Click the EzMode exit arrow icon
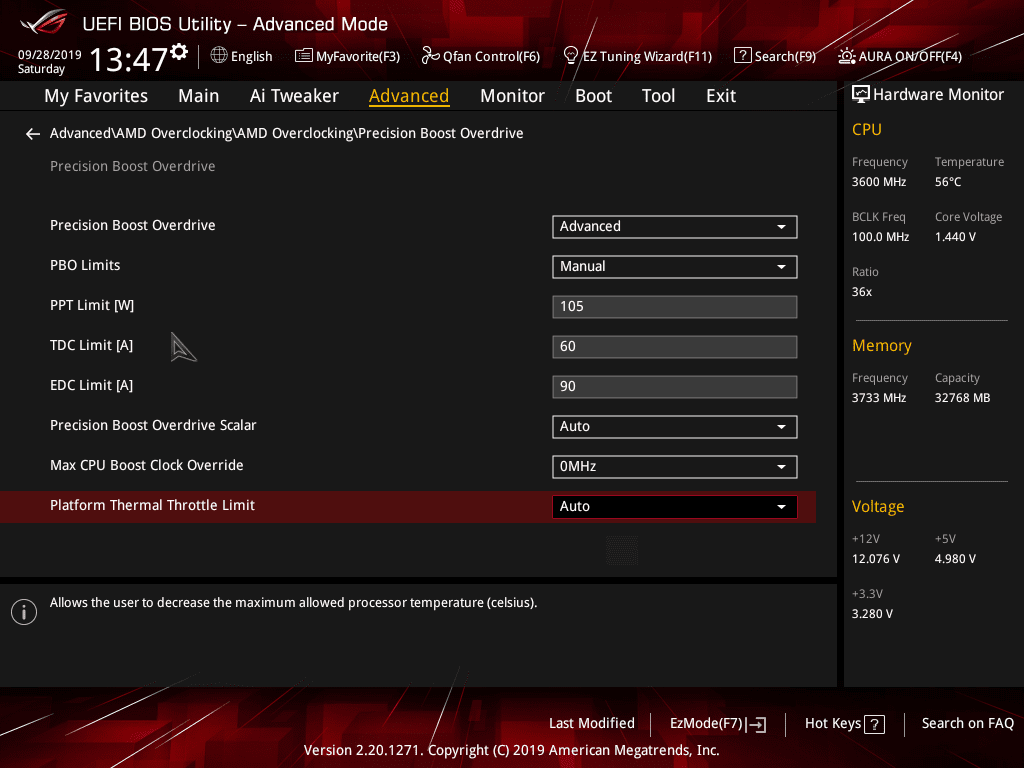The image size is (1024, 768). pyautogui.click(x=757, y=724)
